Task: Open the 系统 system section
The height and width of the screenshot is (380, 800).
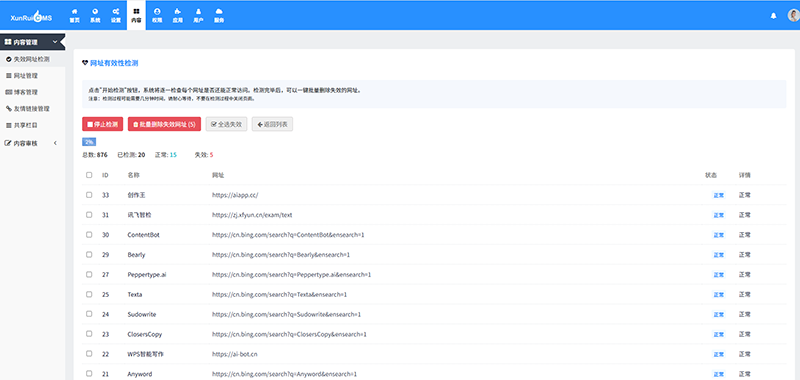Action: click(x=95, y=15)
